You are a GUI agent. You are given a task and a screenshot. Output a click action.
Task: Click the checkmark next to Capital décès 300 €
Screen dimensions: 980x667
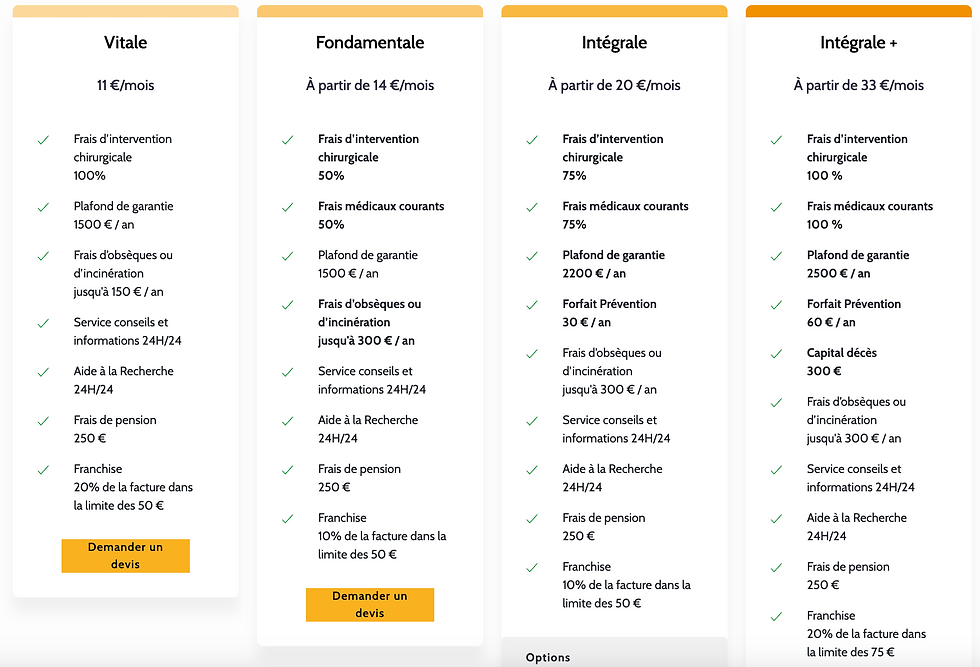776,354
